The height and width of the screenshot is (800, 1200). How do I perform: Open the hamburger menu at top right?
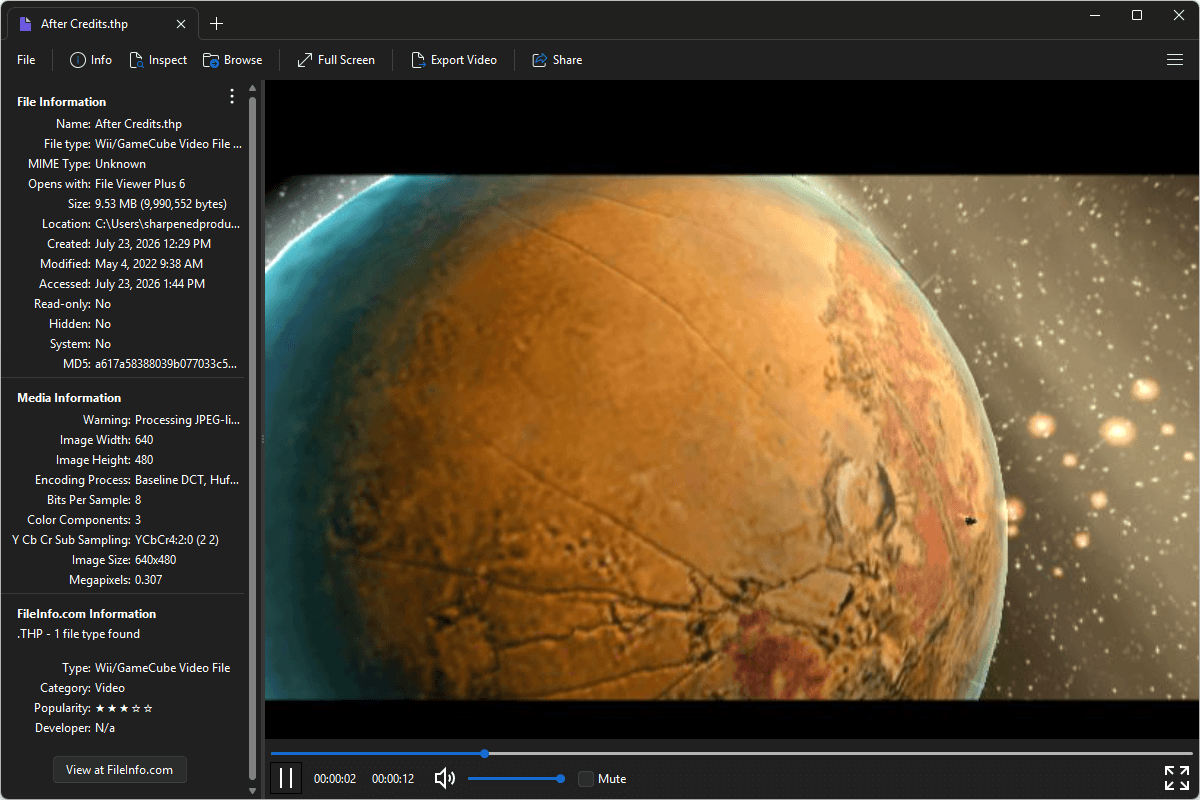[x=1175, y=60]
